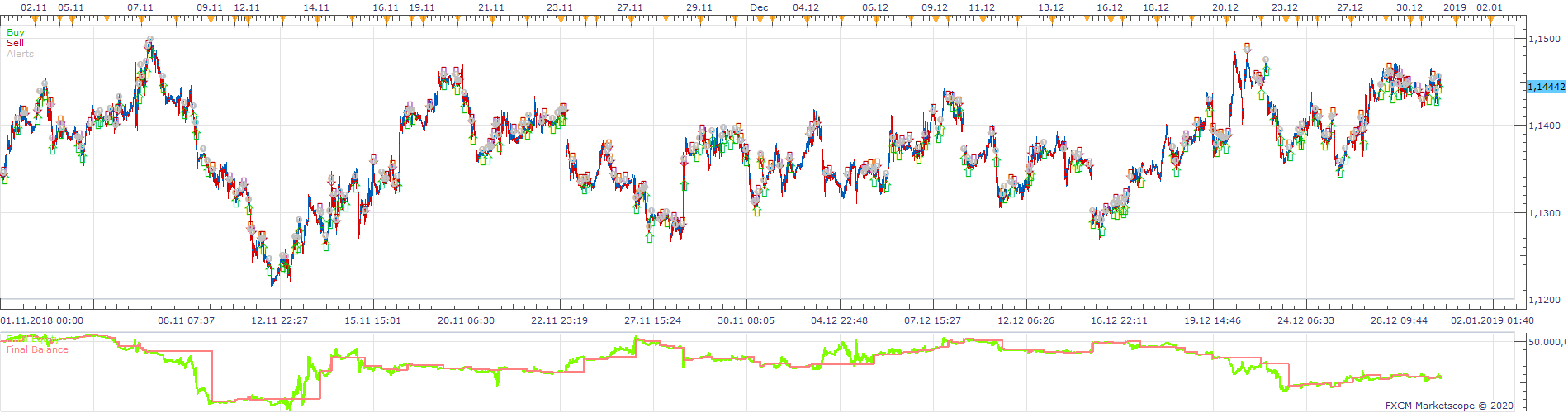Click the 02.01.2019 01:40 time axis label
This screenshot has width=1568, height=413.
pos(1492,320)
